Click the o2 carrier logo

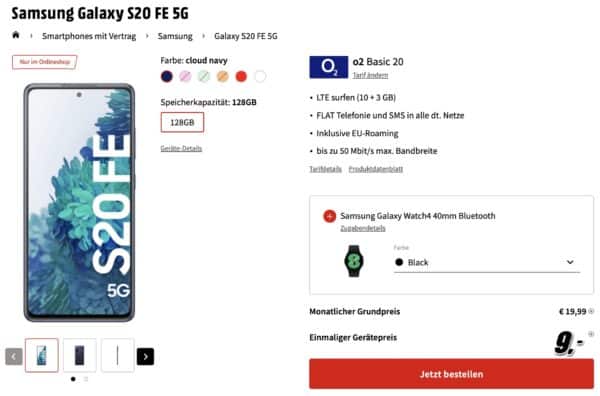point(329,67)
